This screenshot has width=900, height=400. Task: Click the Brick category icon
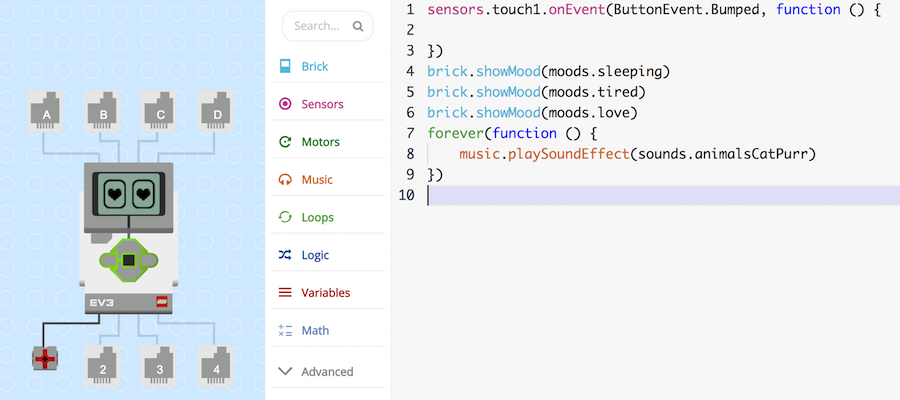(x=285, y=67)
